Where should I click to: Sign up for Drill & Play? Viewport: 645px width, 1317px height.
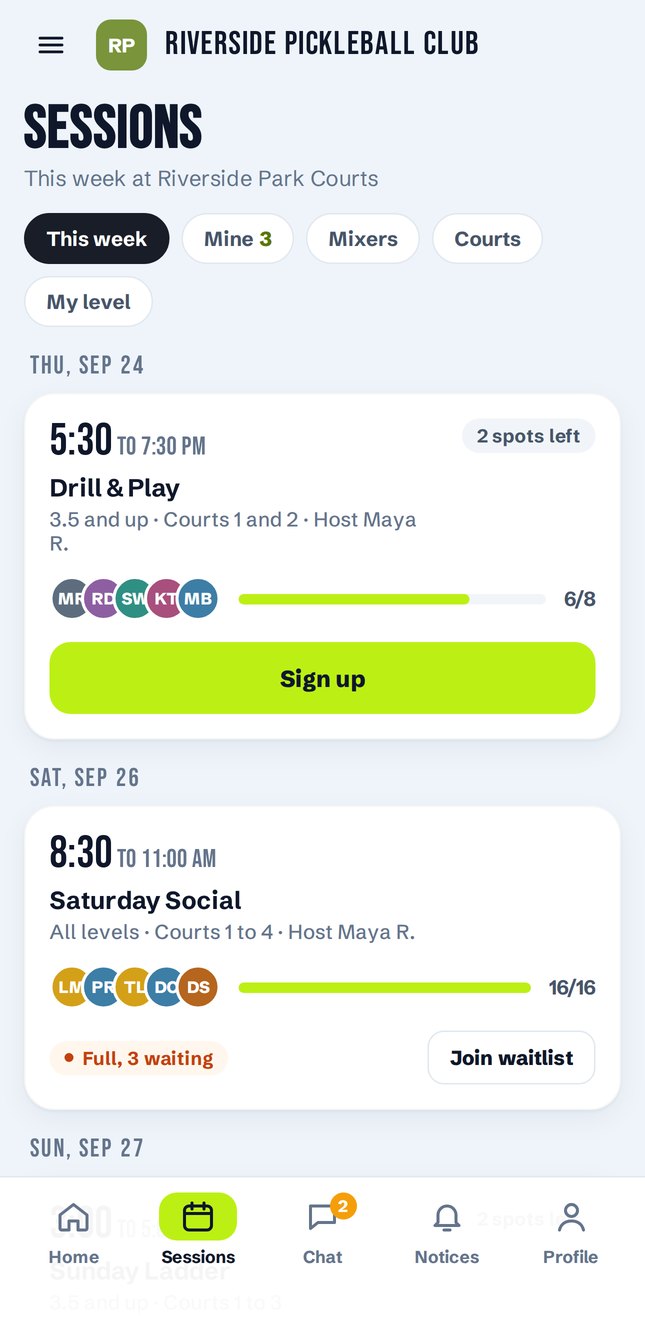(322, 678)
